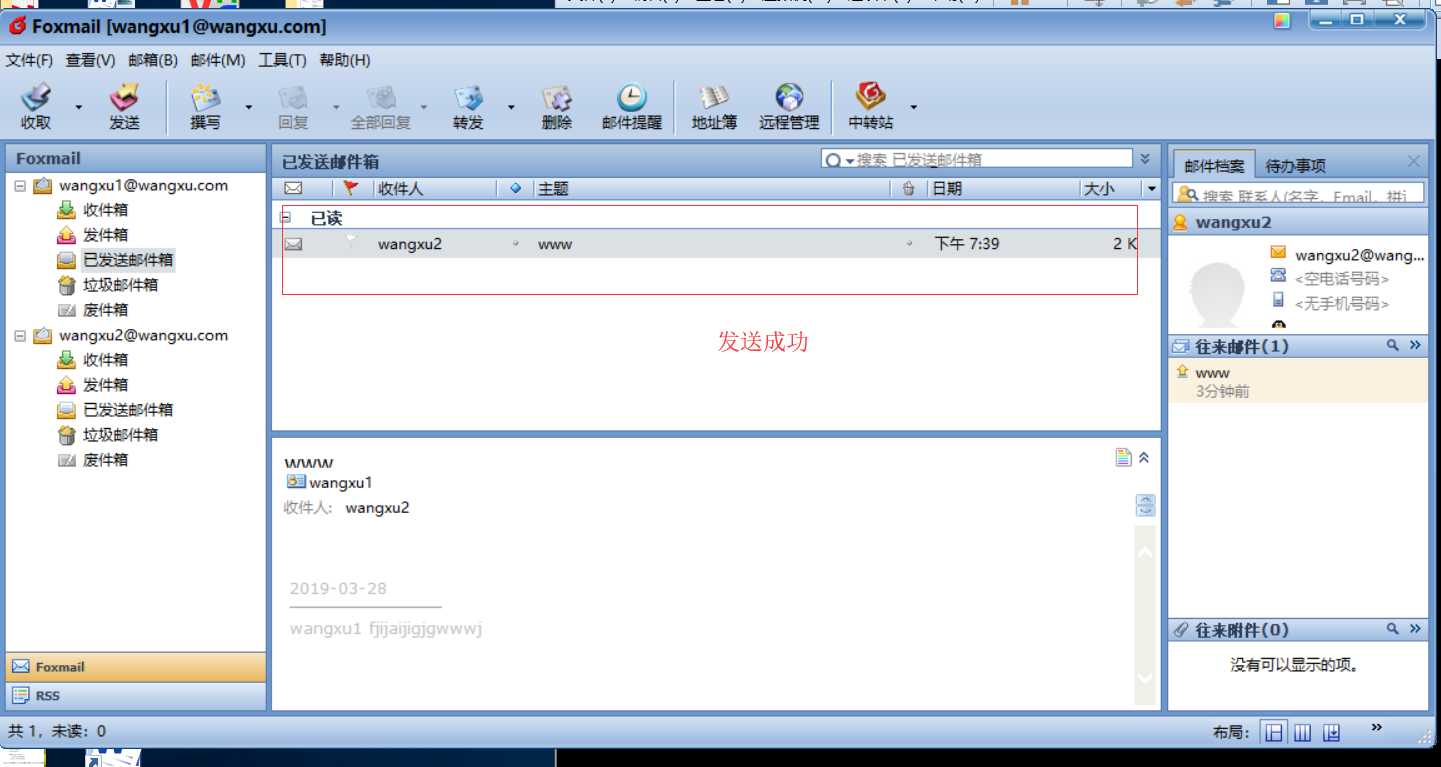Open the 邮件(M) menu

click(218, 60)
